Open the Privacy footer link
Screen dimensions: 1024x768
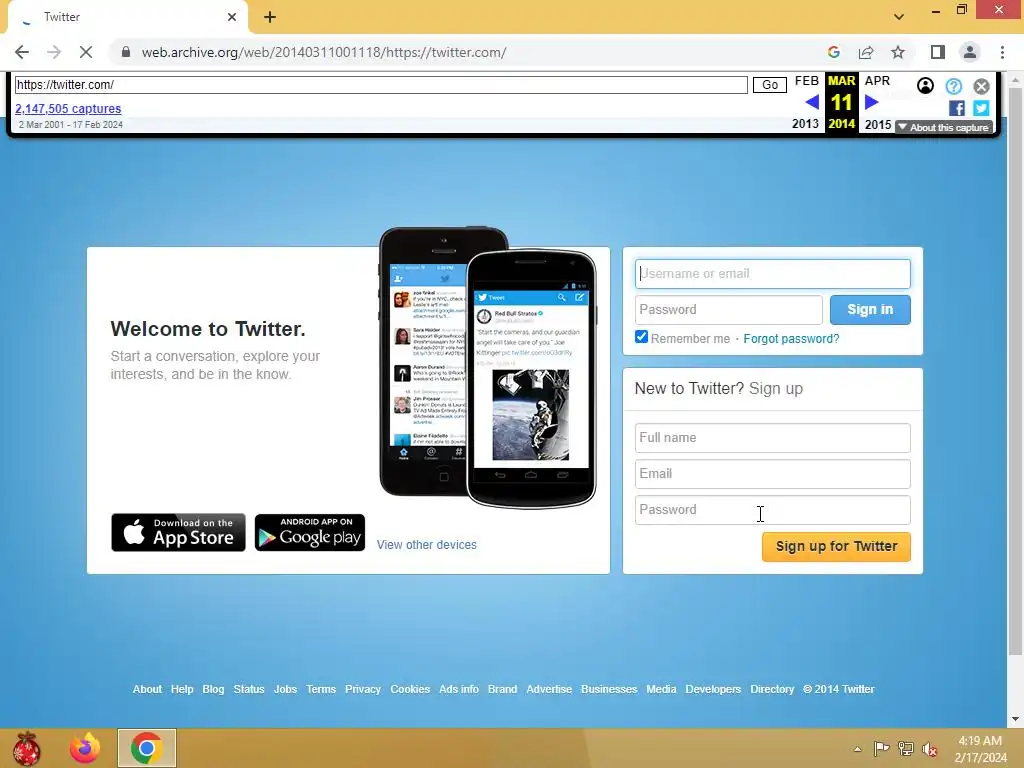click(362, 689)
